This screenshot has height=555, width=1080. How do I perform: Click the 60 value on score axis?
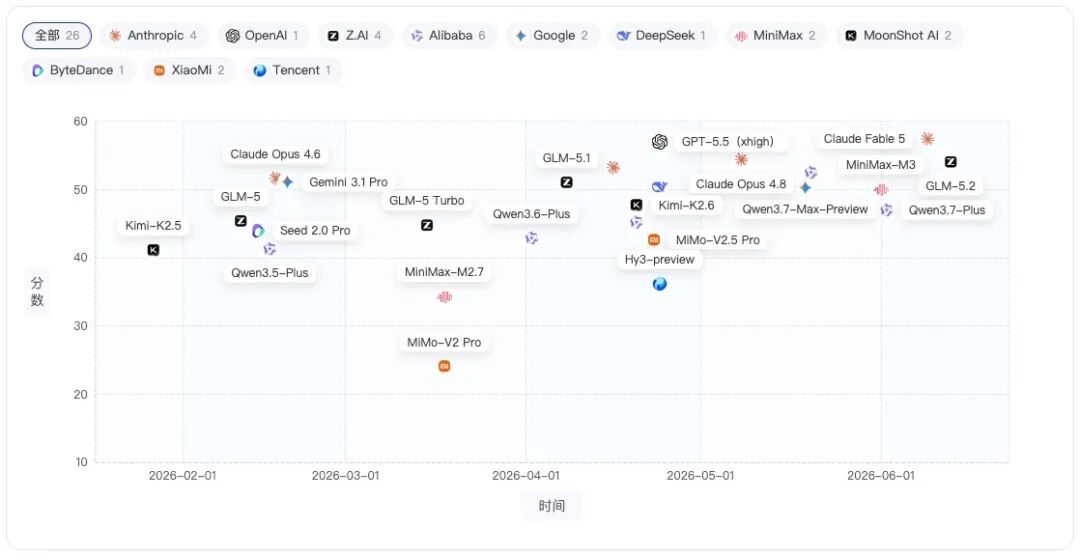[x=81, y=121]
